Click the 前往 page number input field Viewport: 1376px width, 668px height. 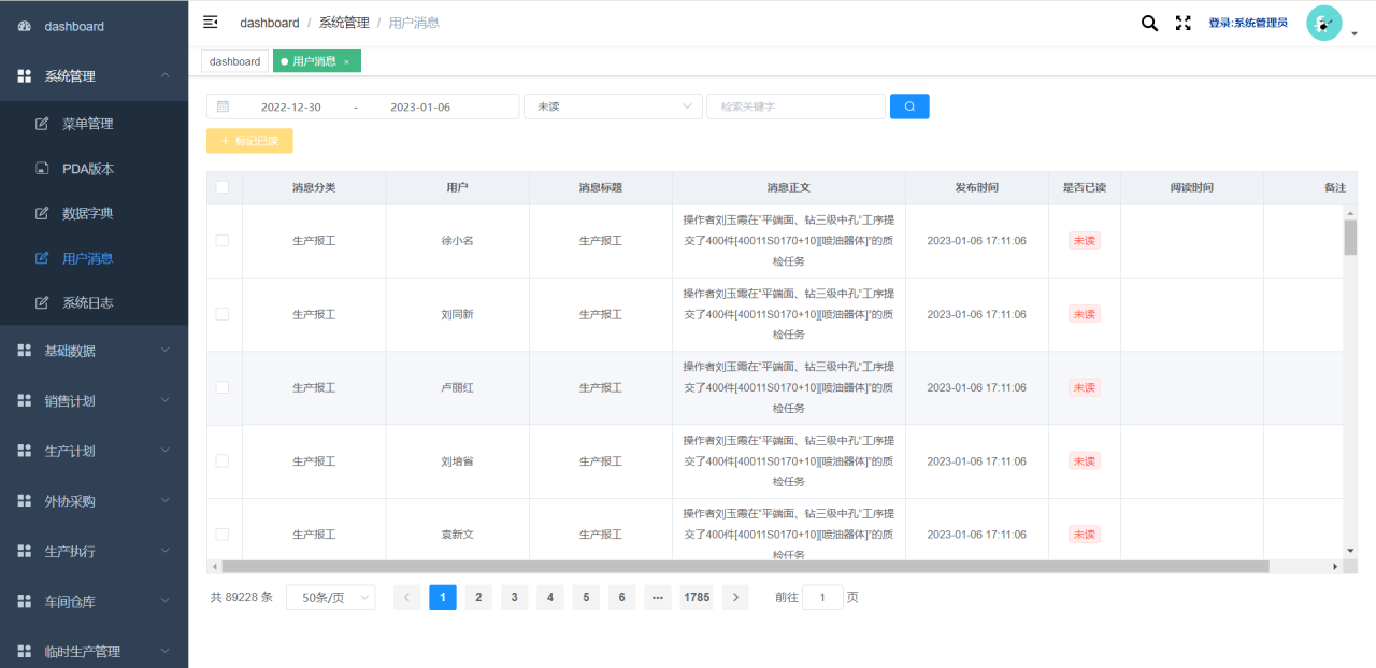pyautogui.click(x=823, y=597)
